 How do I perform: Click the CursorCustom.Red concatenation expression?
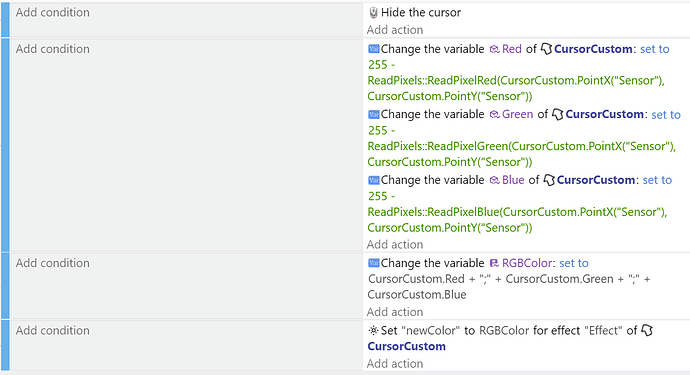[509, 287]
